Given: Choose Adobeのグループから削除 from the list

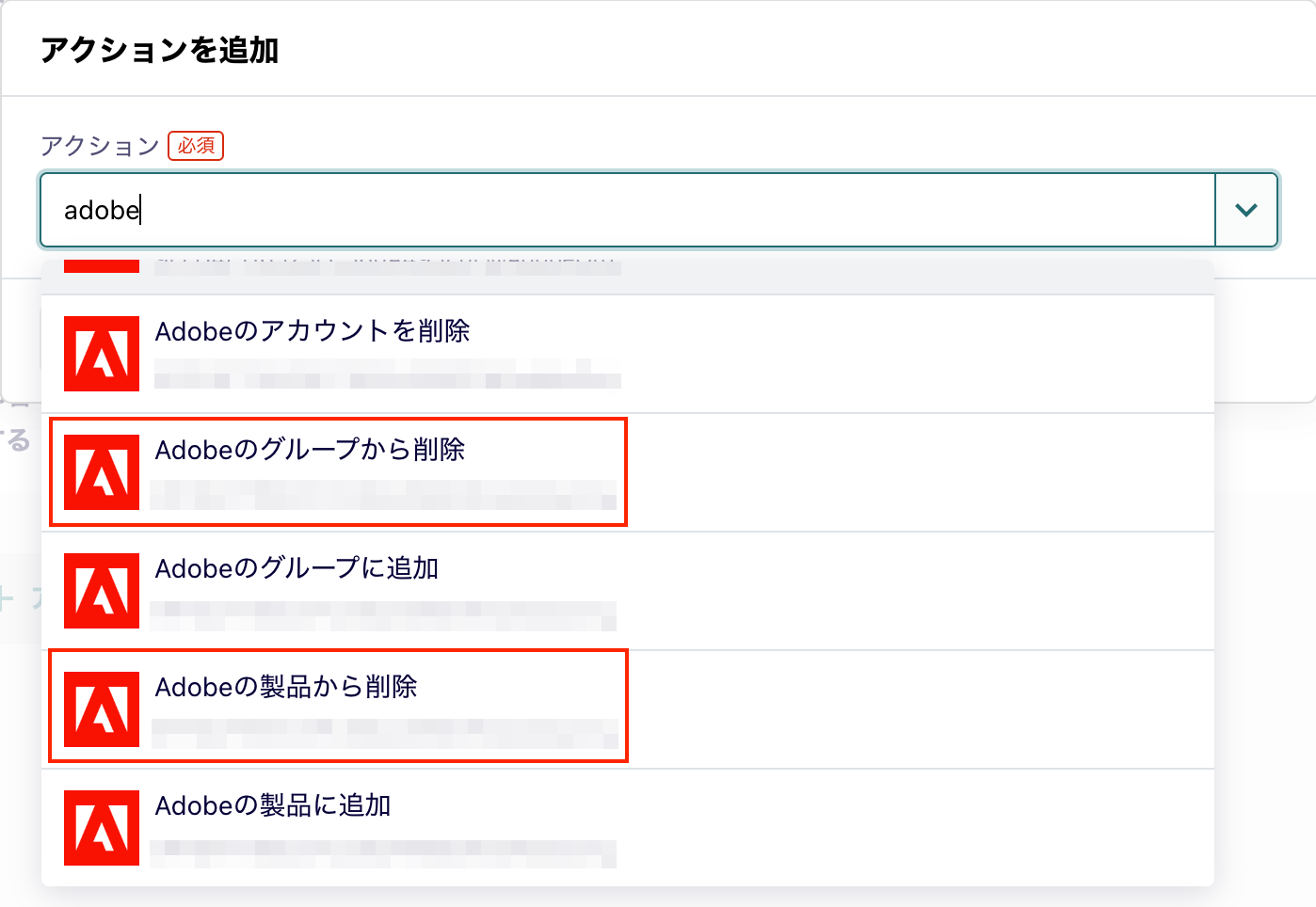Looking at the screenshot, I should point(628,472).
